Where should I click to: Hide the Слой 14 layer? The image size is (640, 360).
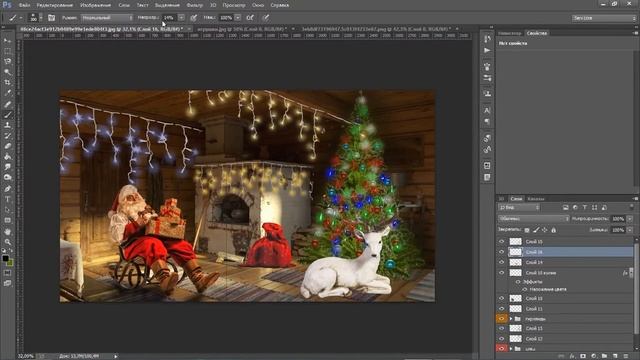tap(502, 262)
